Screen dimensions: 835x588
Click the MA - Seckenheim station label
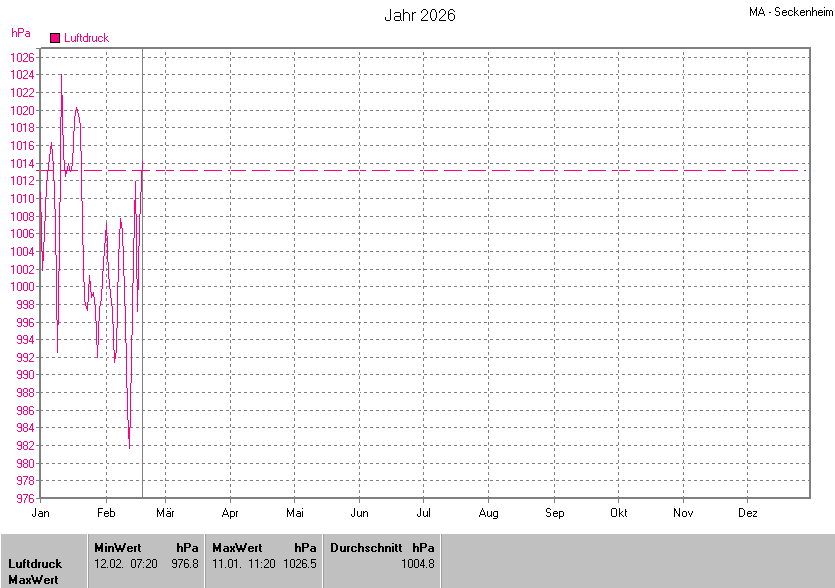click(x=790, y=12)
